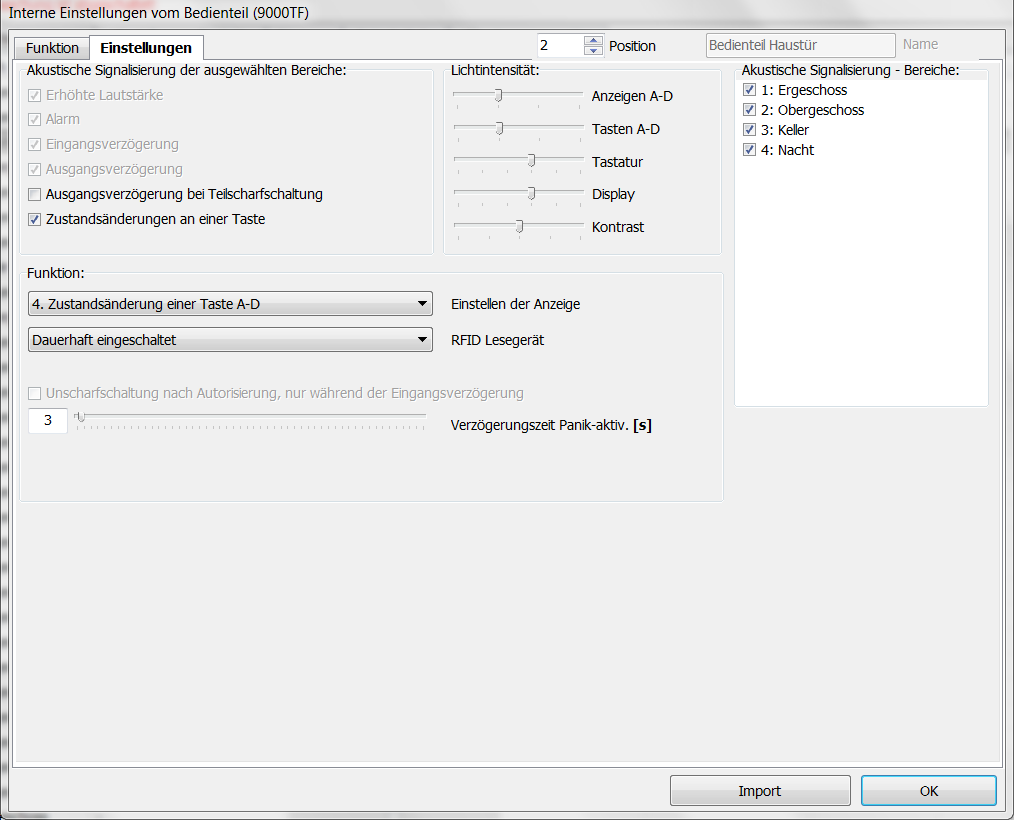Select the Einstellungen tab

pyautogui.click(x=146, y=48)
